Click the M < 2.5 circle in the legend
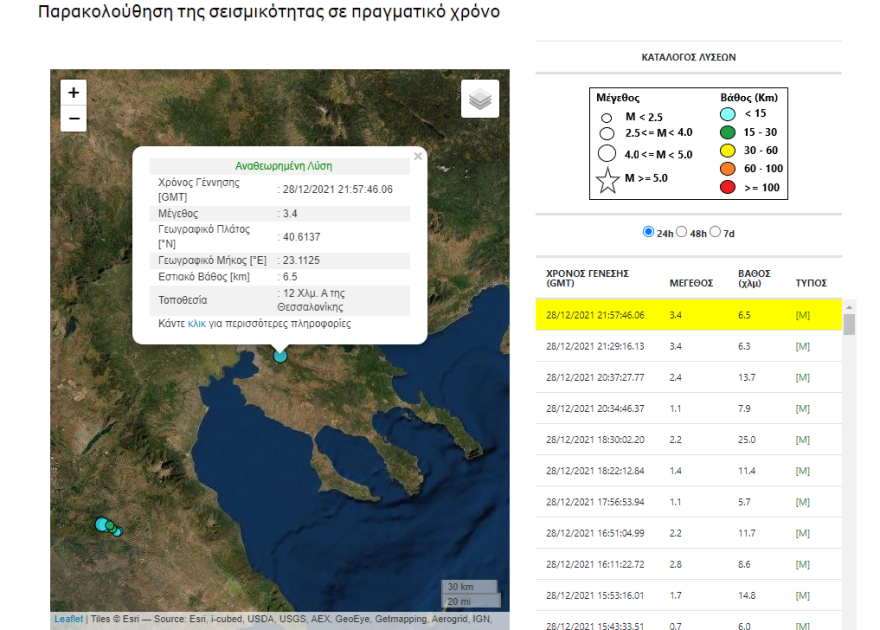 tap(607, 118)
